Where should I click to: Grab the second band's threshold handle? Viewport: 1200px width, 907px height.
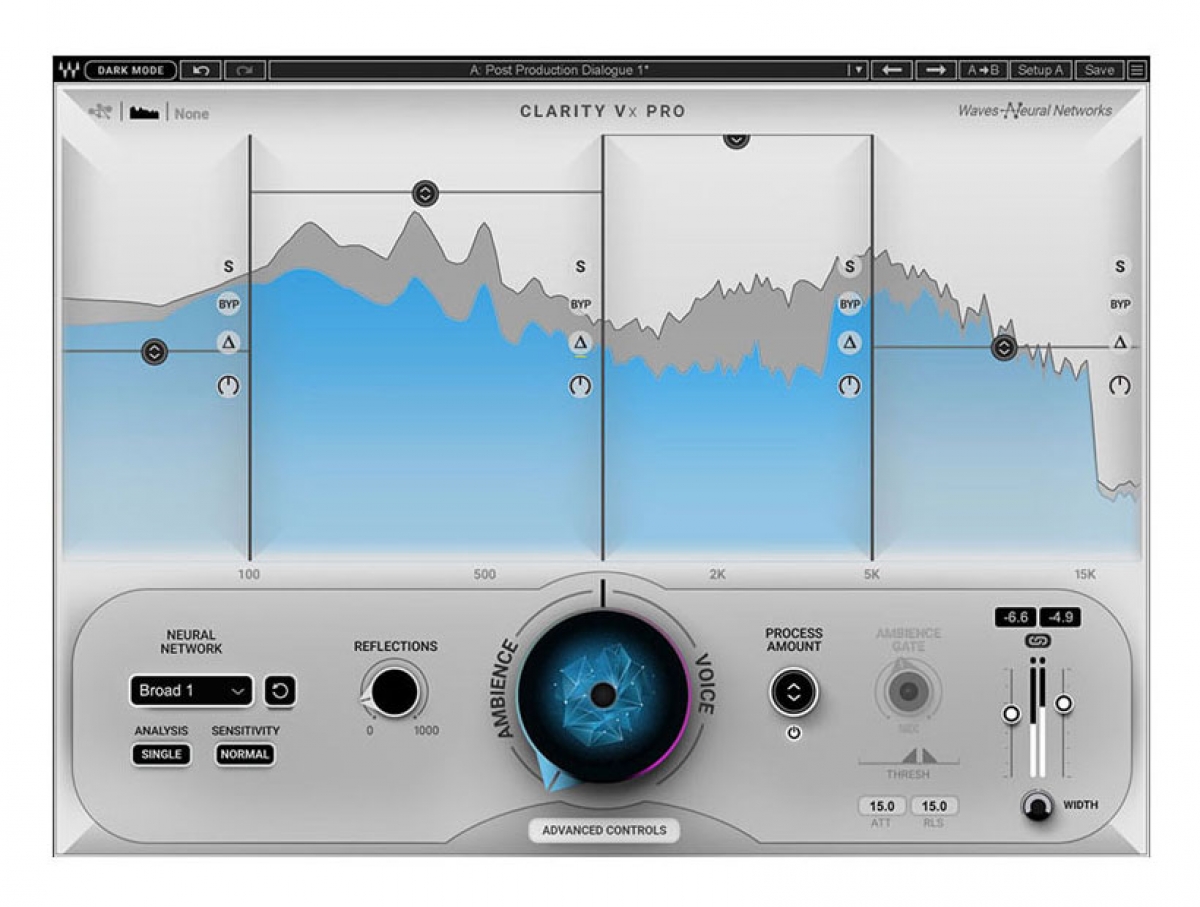pyautogui.click(x=425, y=193)
